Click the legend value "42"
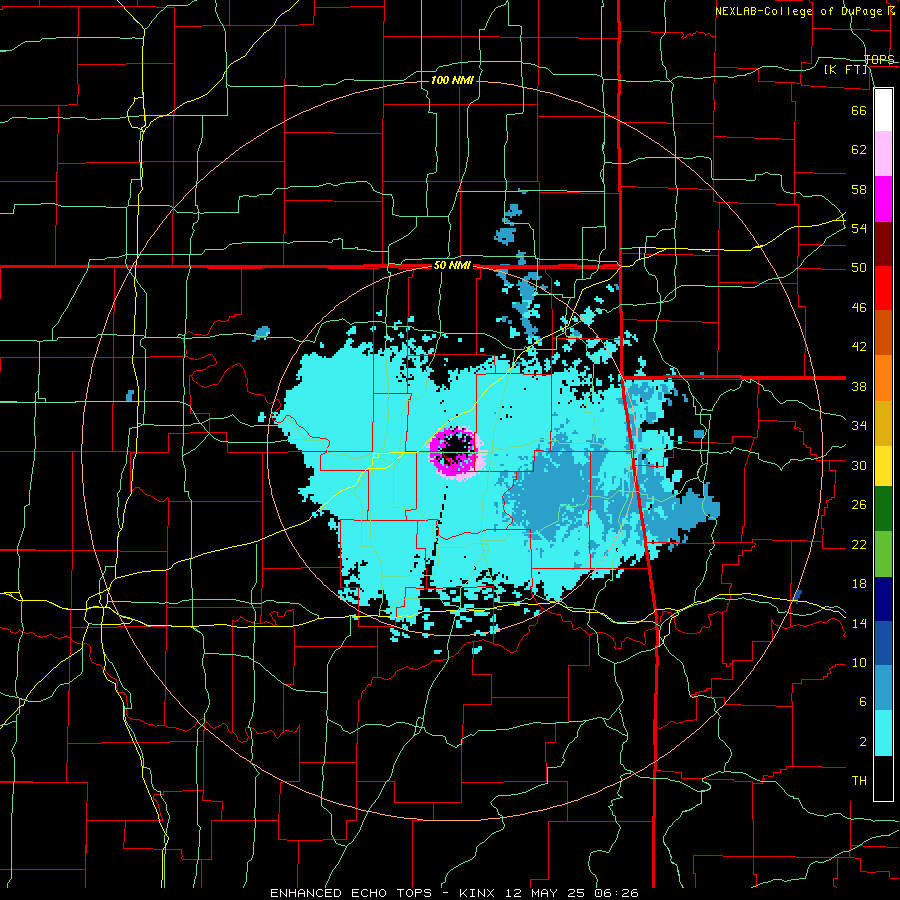Viewport: 900px width, 900px height. click(859, 347)
